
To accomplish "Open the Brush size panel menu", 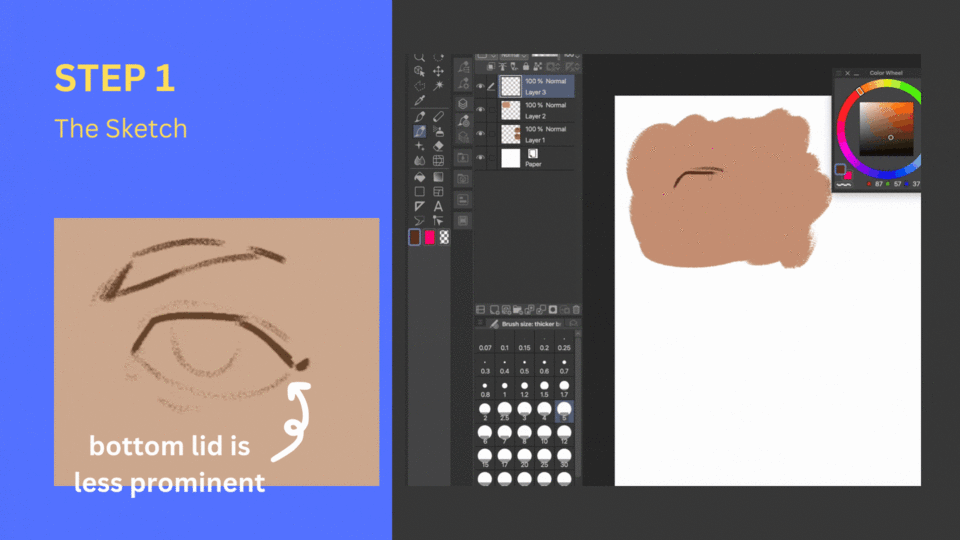I will tap(480, 323).
